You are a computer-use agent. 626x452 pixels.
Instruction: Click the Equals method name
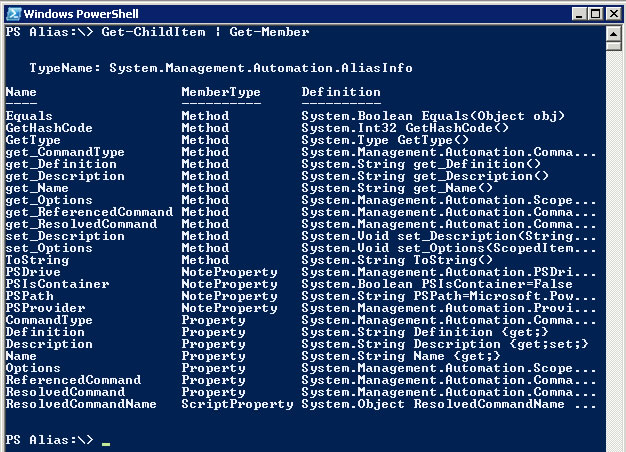coord(29,116)
